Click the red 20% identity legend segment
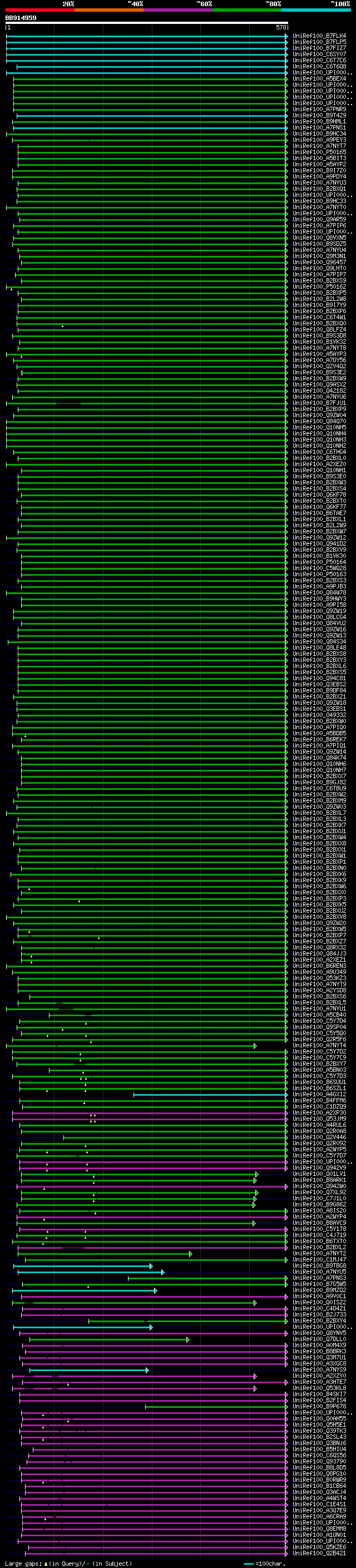 pos(40,10)
